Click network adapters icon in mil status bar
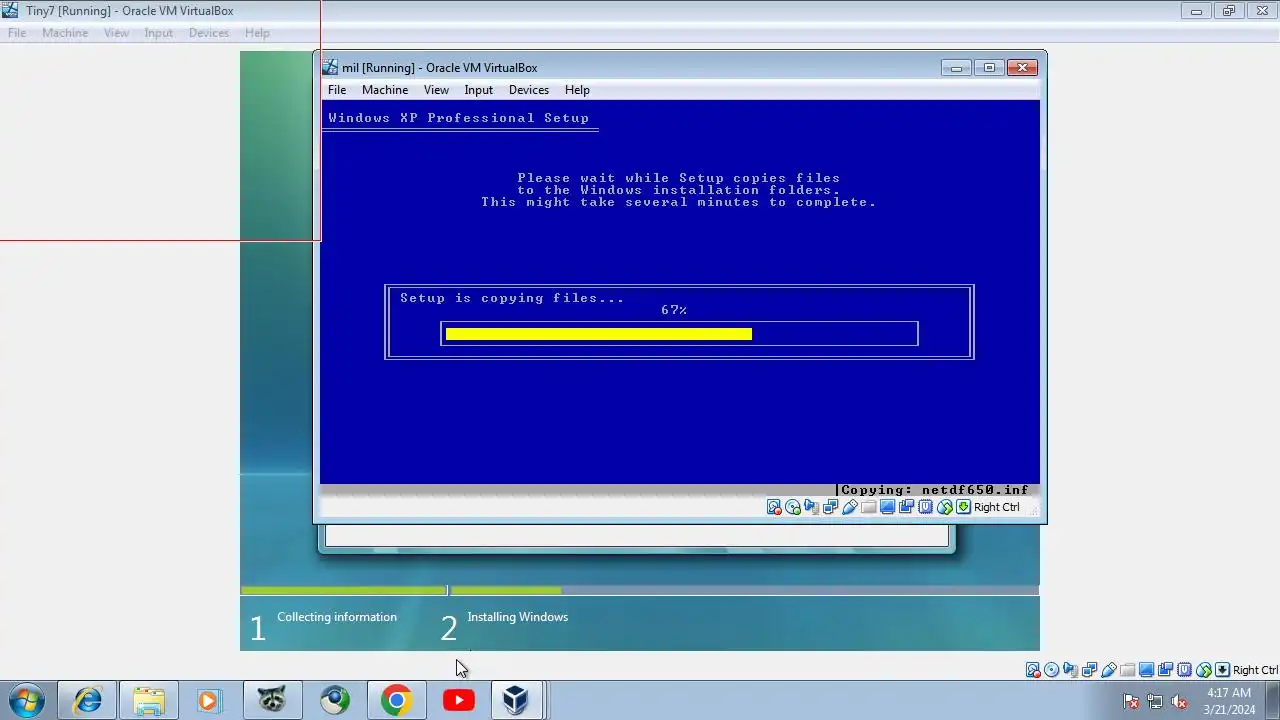Screen dimensions: 1280x720 (830, 507)
